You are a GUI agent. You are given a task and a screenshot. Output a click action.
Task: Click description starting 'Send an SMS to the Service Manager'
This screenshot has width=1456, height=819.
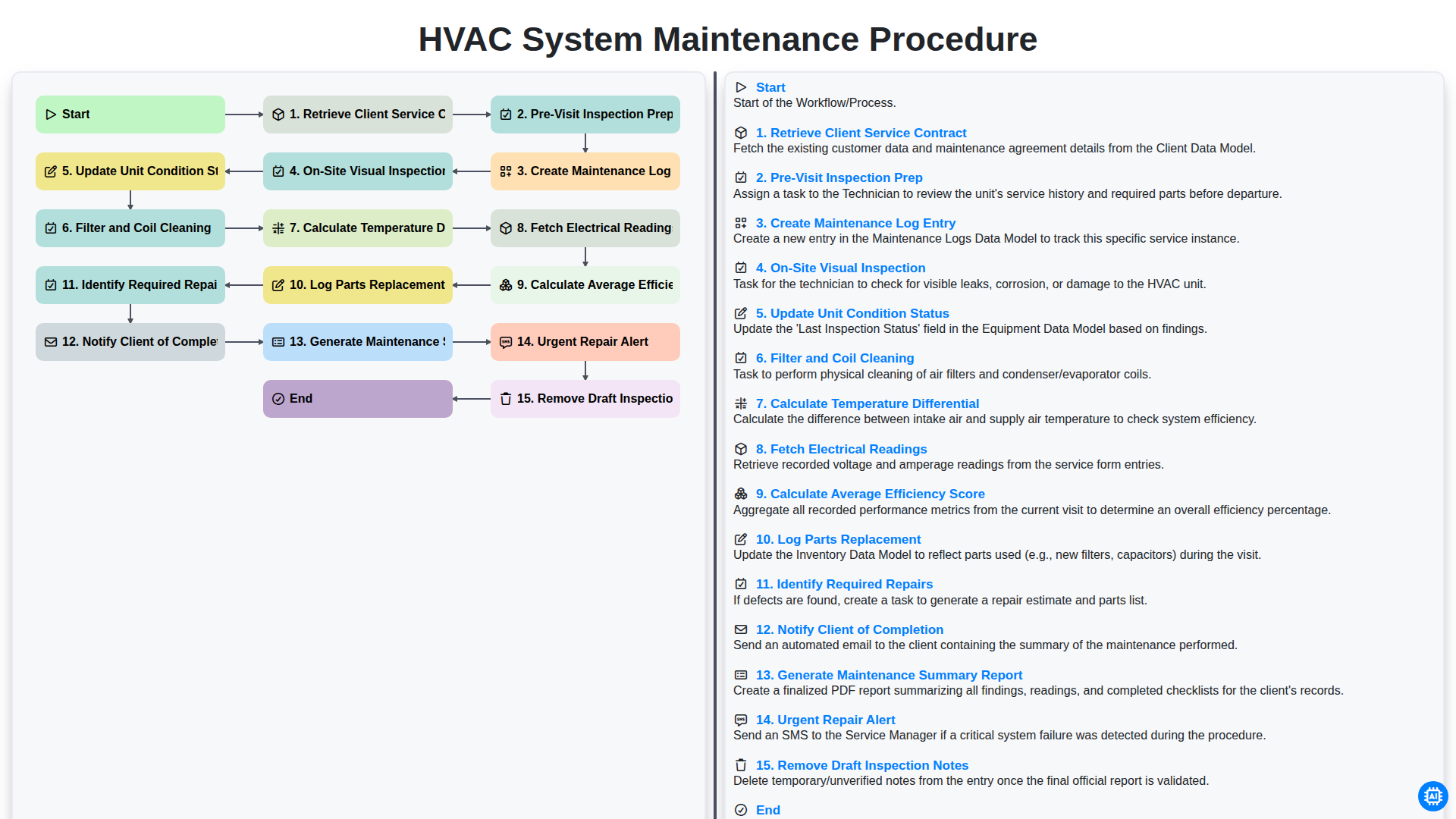point(999,736)
